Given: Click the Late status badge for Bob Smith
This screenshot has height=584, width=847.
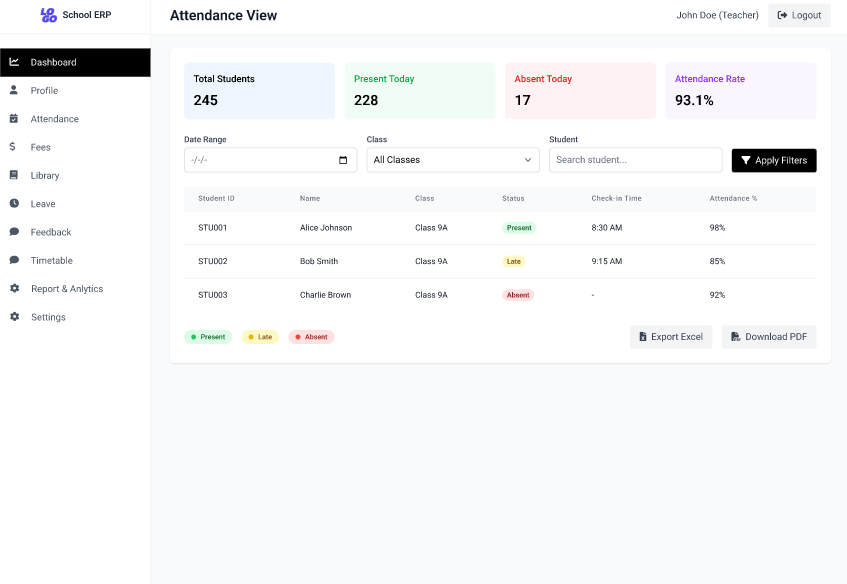Looking at the screenshot, I should tap(513, 261).
